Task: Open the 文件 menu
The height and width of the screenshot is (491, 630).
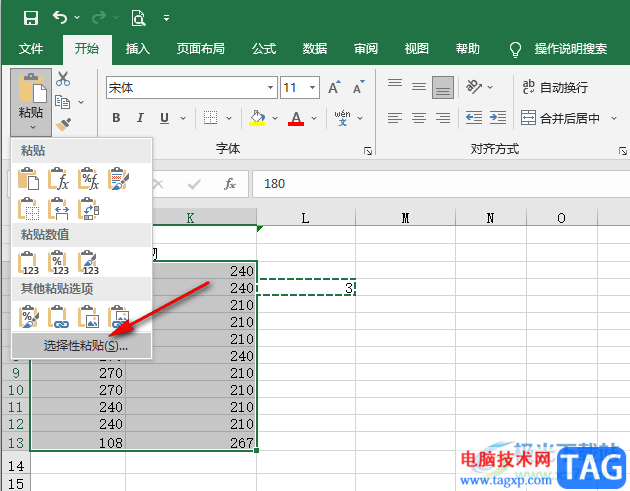Action: pyautogui.click(x=31, y=49)
